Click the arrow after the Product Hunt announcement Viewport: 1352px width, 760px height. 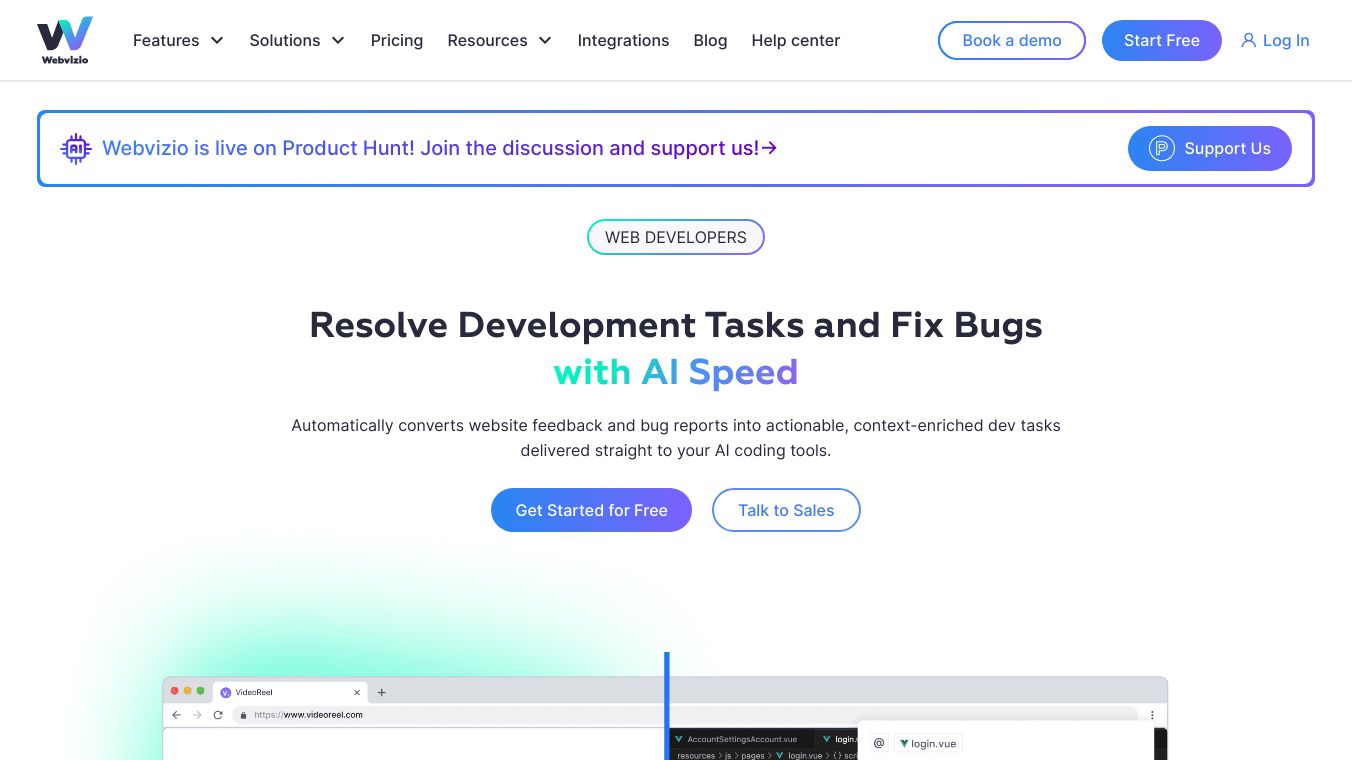tap(769, 148)
